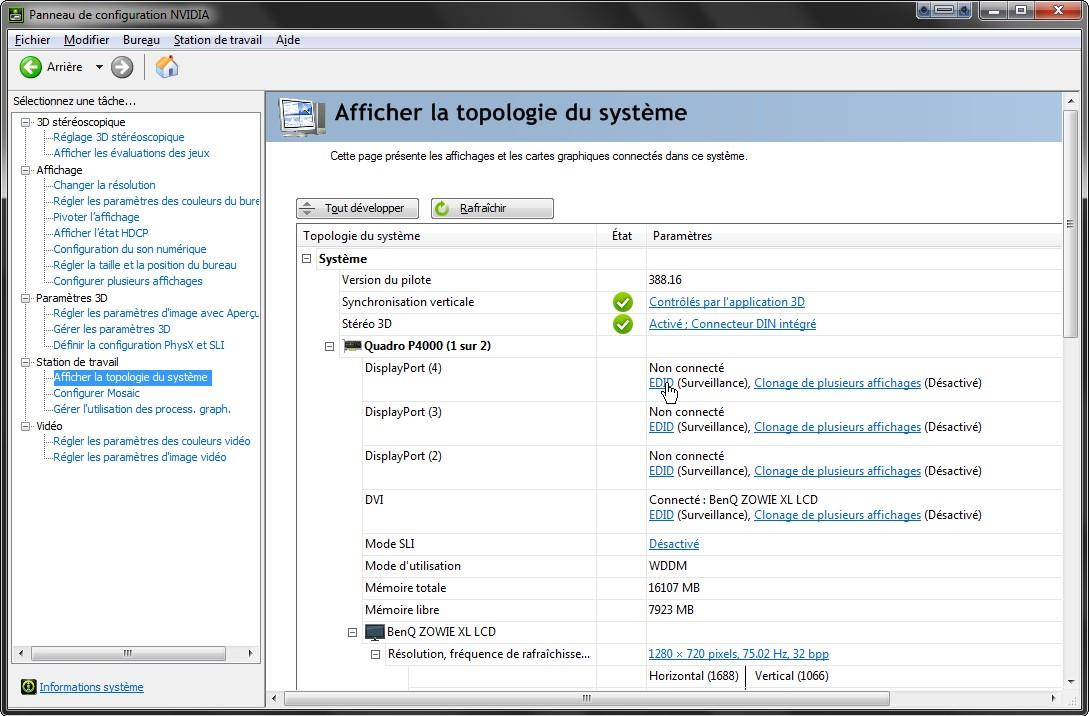Click the BenQ ZOWIE XL LCD monitor icon
The image size is (1089, 716).
point(375,632)
